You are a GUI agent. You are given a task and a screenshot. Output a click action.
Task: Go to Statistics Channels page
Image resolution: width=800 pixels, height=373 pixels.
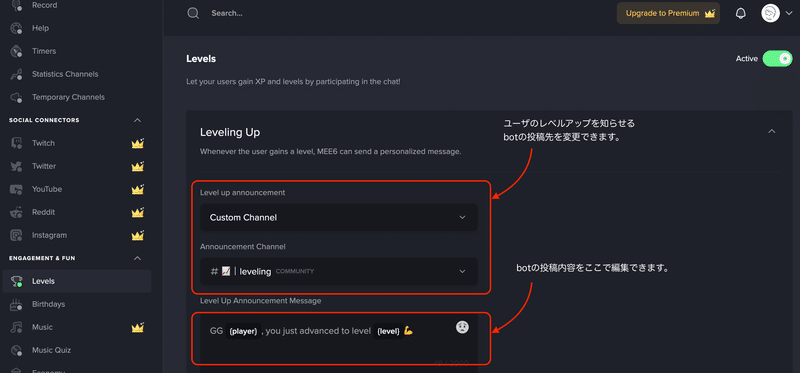(x=65, y=74)
